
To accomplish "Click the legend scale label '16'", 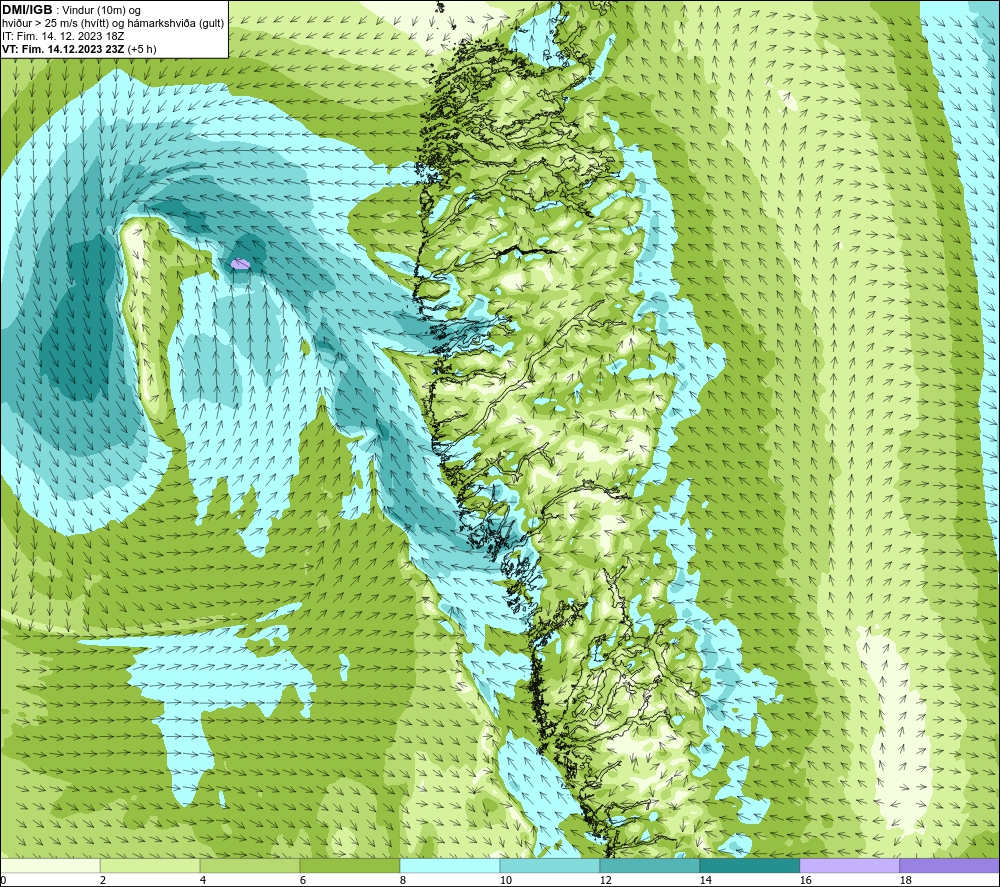I will coord(805,880).
